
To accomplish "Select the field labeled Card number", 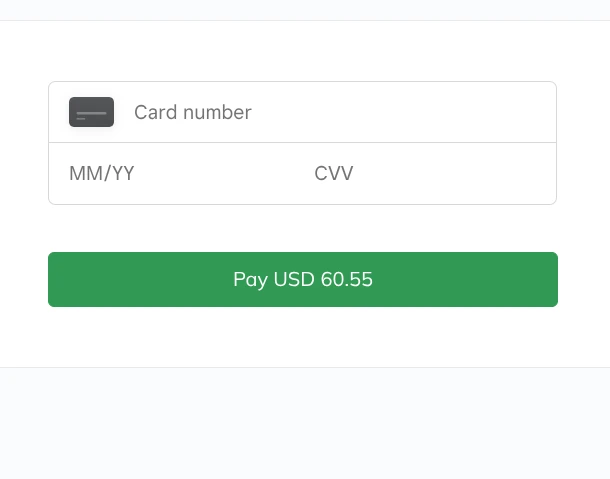I will click(x=330, y=112).
